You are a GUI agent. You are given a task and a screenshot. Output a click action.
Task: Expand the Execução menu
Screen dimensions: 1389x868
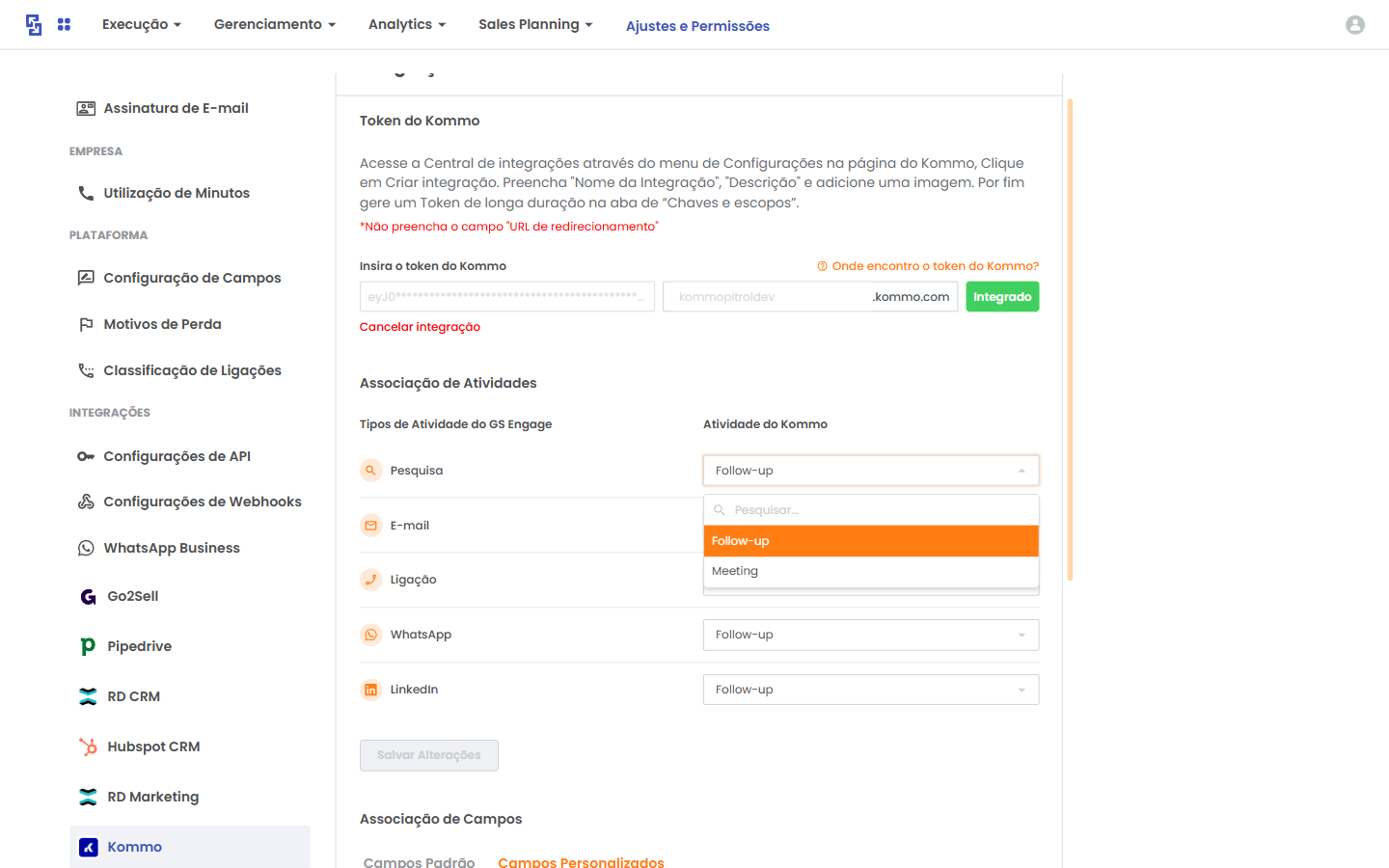pos(141,24)
